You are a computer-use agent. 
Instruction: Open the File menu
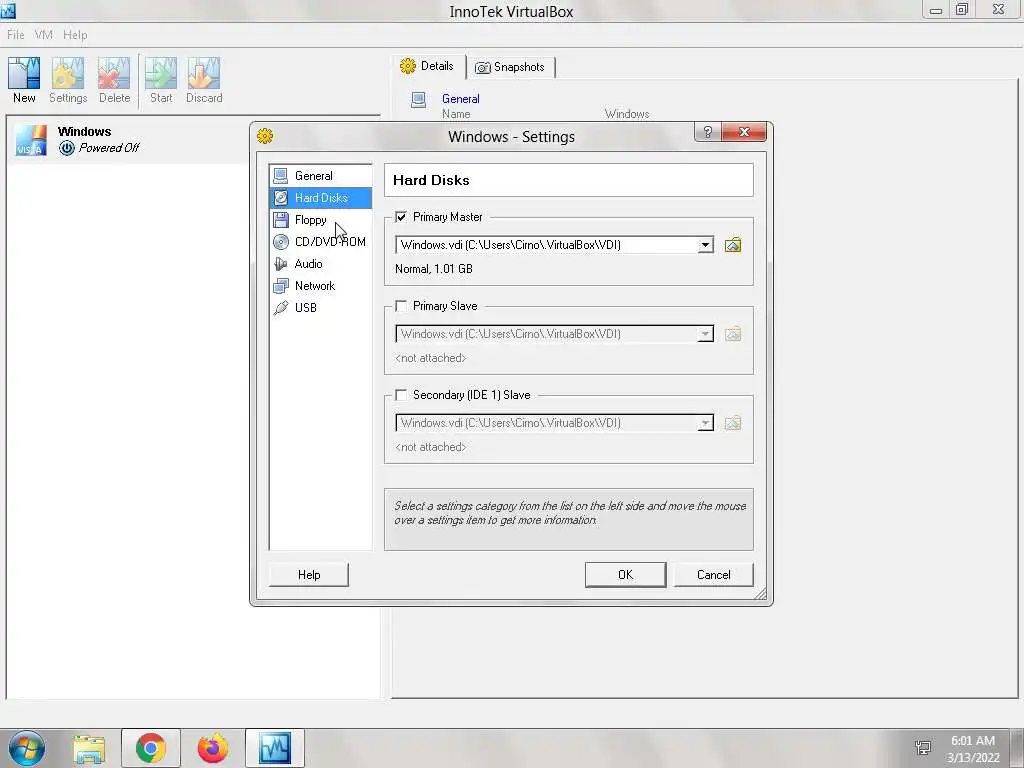(16, 35)
